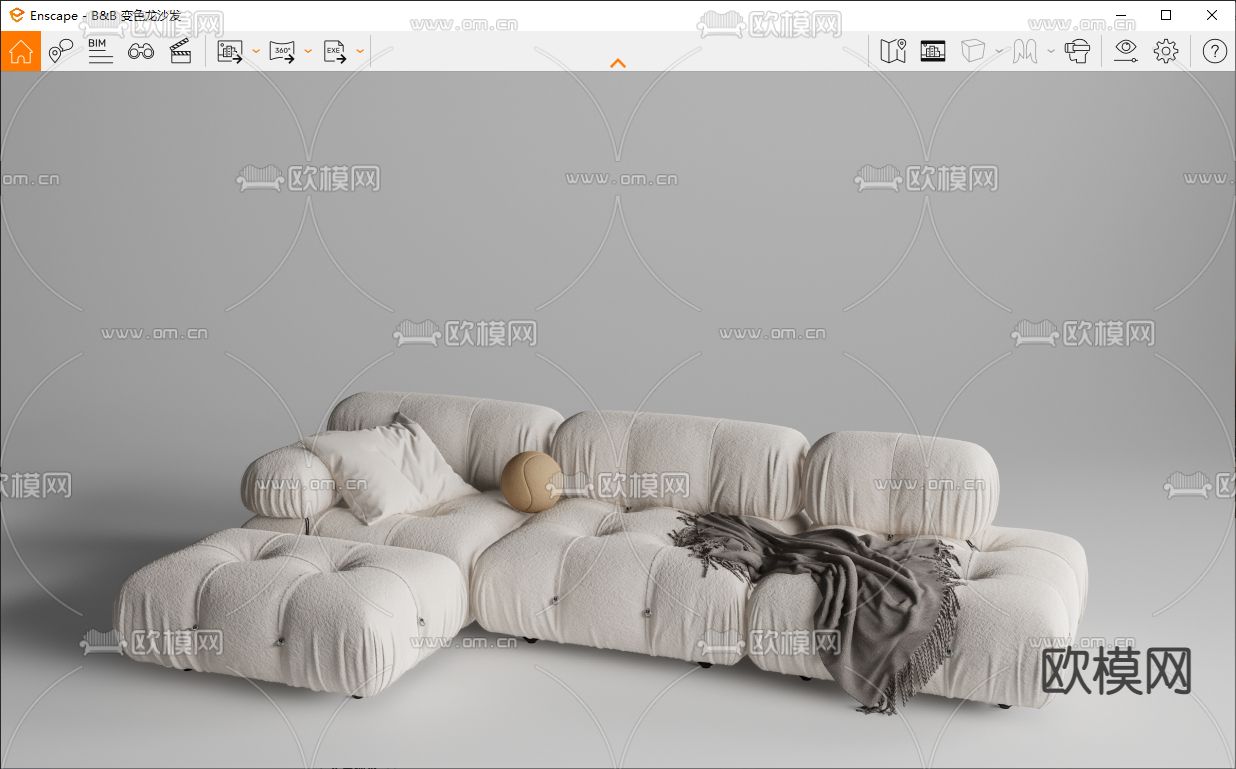Click the Enscape logo in title bar
This screenshot has height=769, width=1236.
point(16,15)
